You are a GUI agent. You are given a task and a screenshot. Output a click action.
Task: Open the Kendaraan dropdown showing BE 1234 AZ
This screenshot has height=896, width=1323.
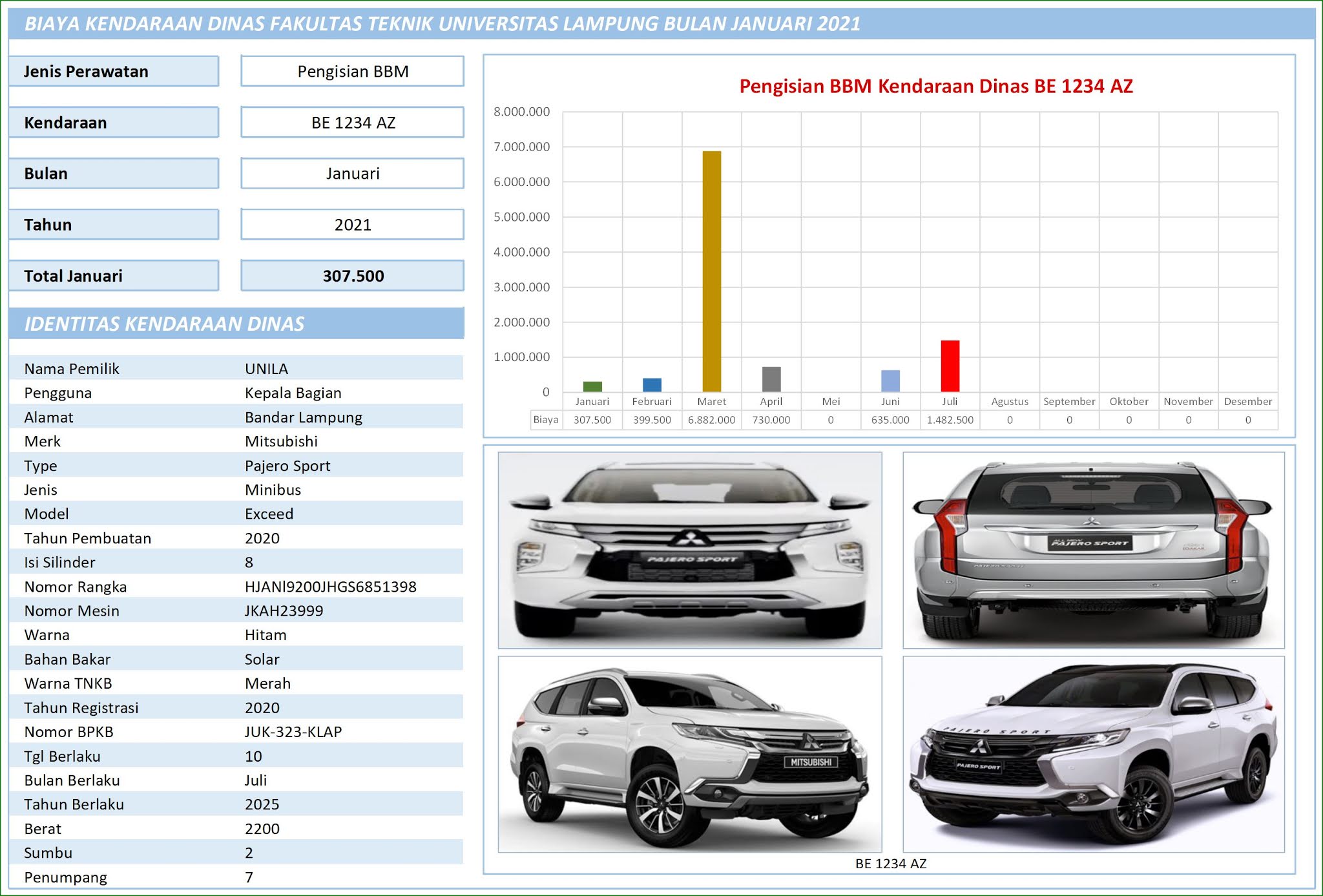click(x=352, y=122)
